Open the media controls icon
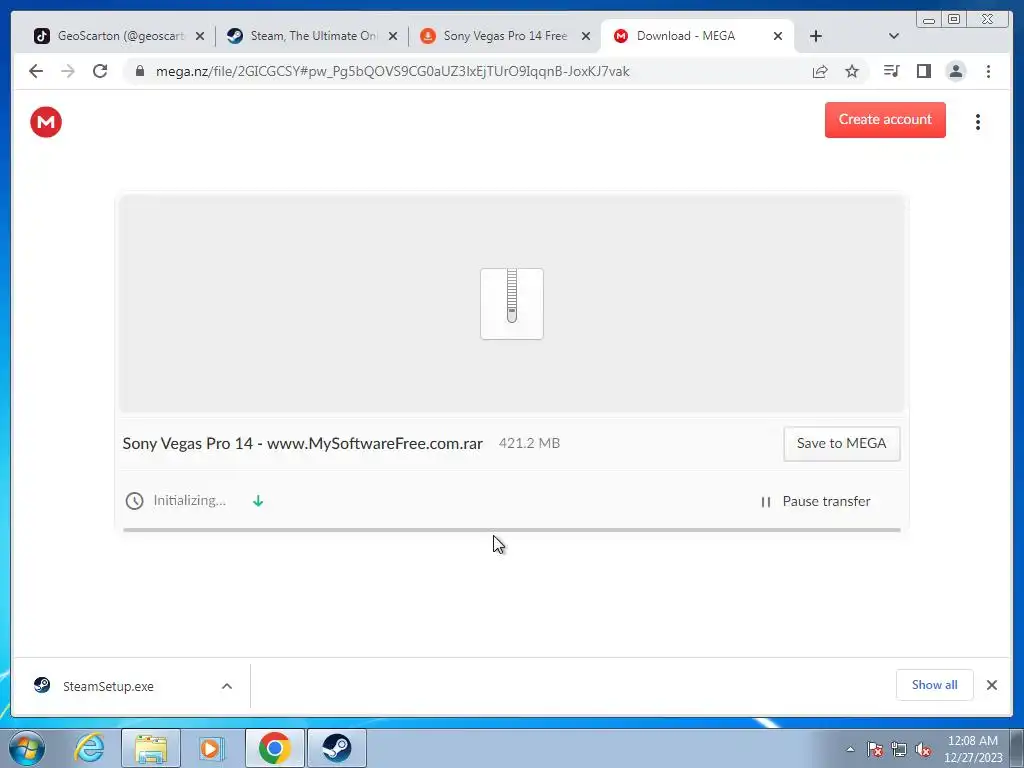 click(891, 71)
